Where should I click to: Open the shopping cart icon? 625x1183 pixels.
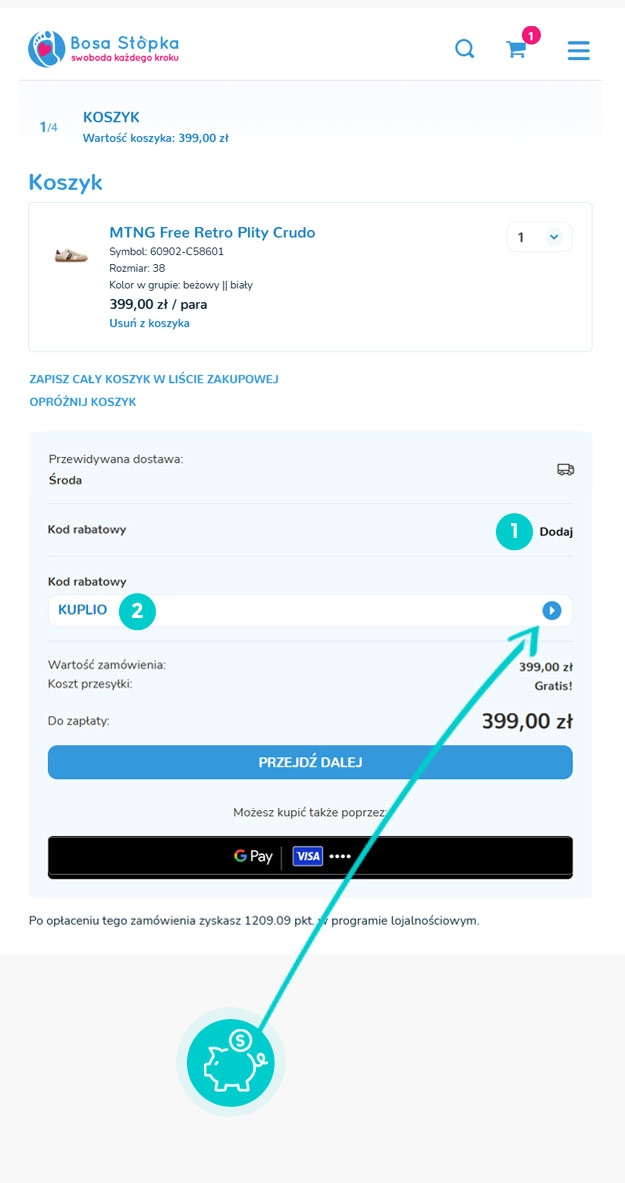516,50
